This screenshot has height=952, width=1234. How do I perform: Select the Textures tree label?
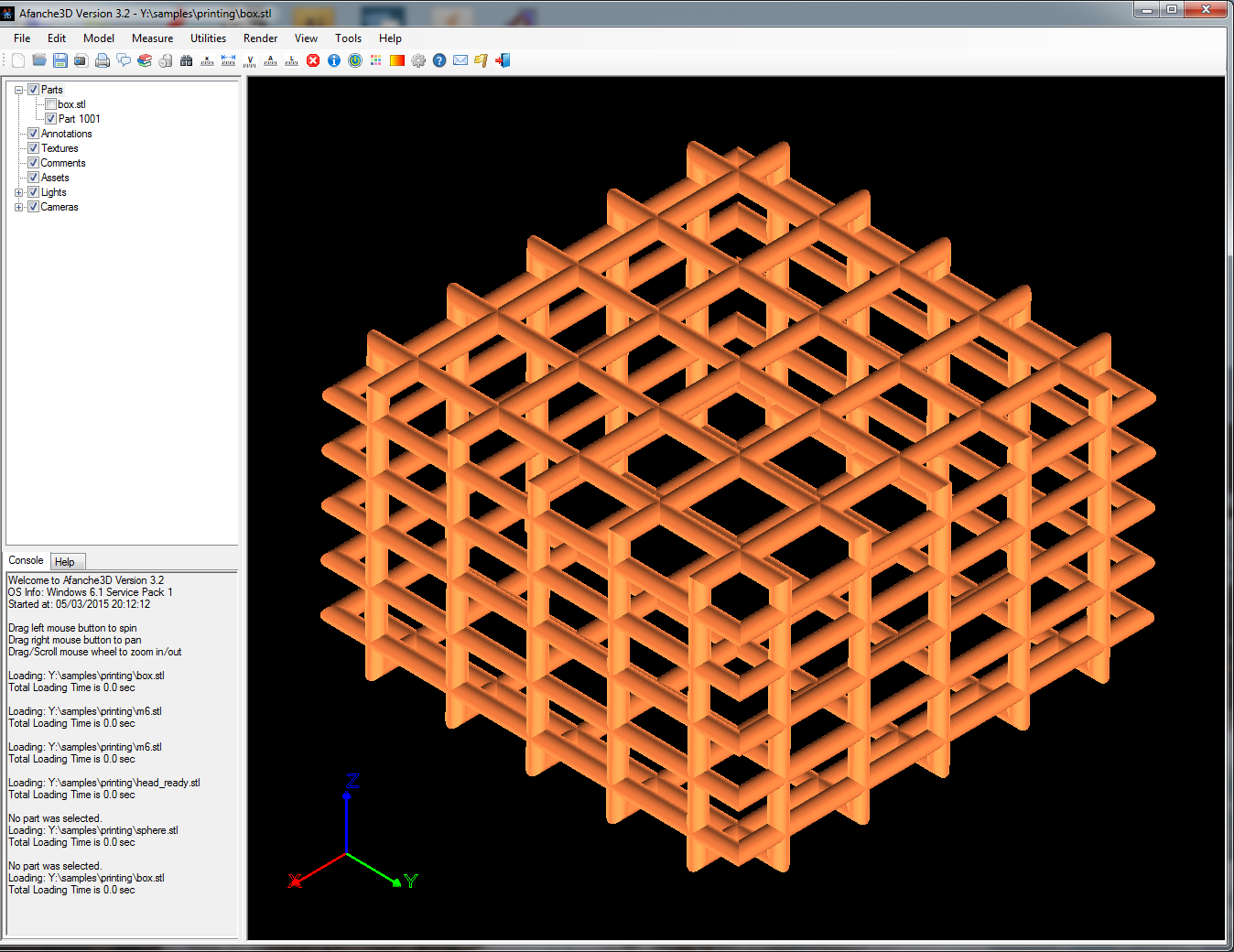click(x=60, y=148)
